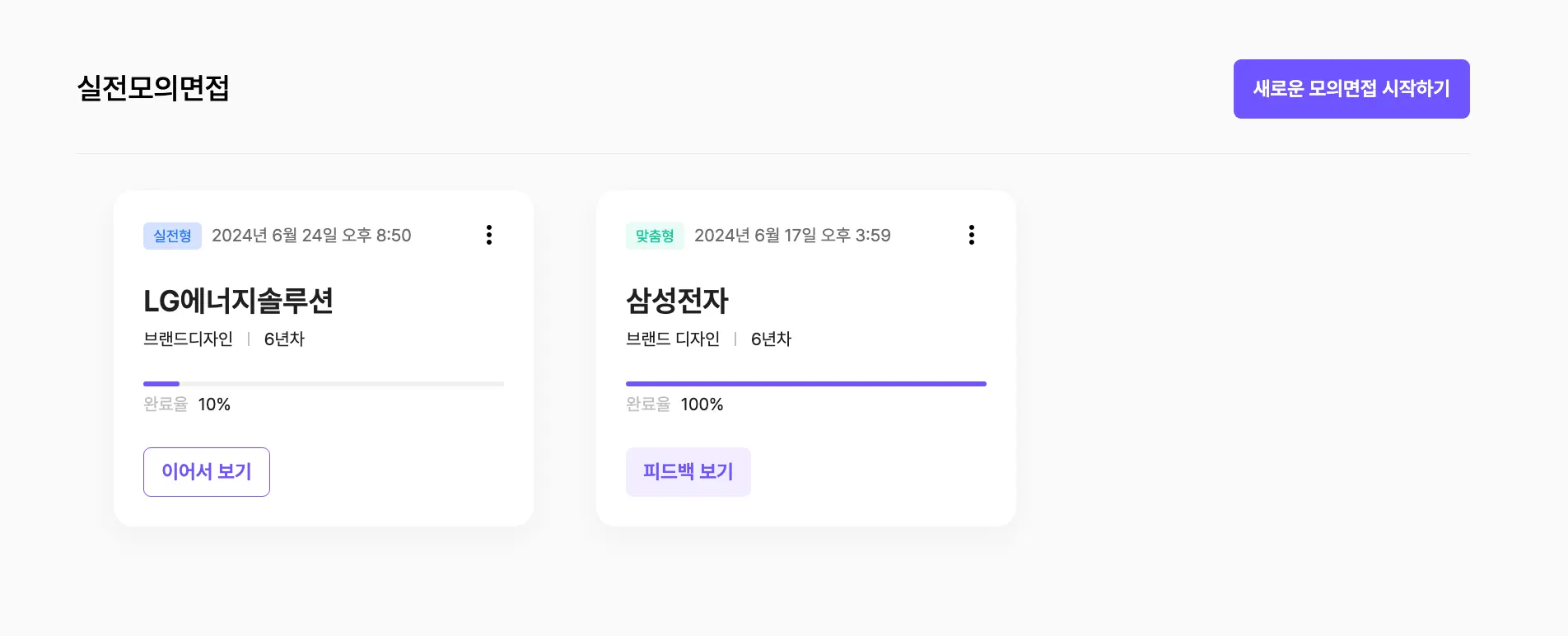Click the 완료율 10% text
This screenshot has width=1568, height=636.
(x=187, y=405)
